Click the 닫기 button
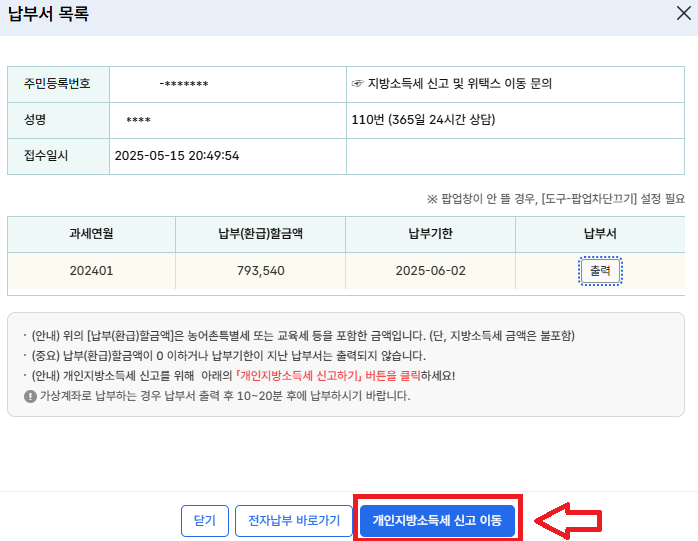Viewport: 698px width, 541px height. (x=205, y=521)
